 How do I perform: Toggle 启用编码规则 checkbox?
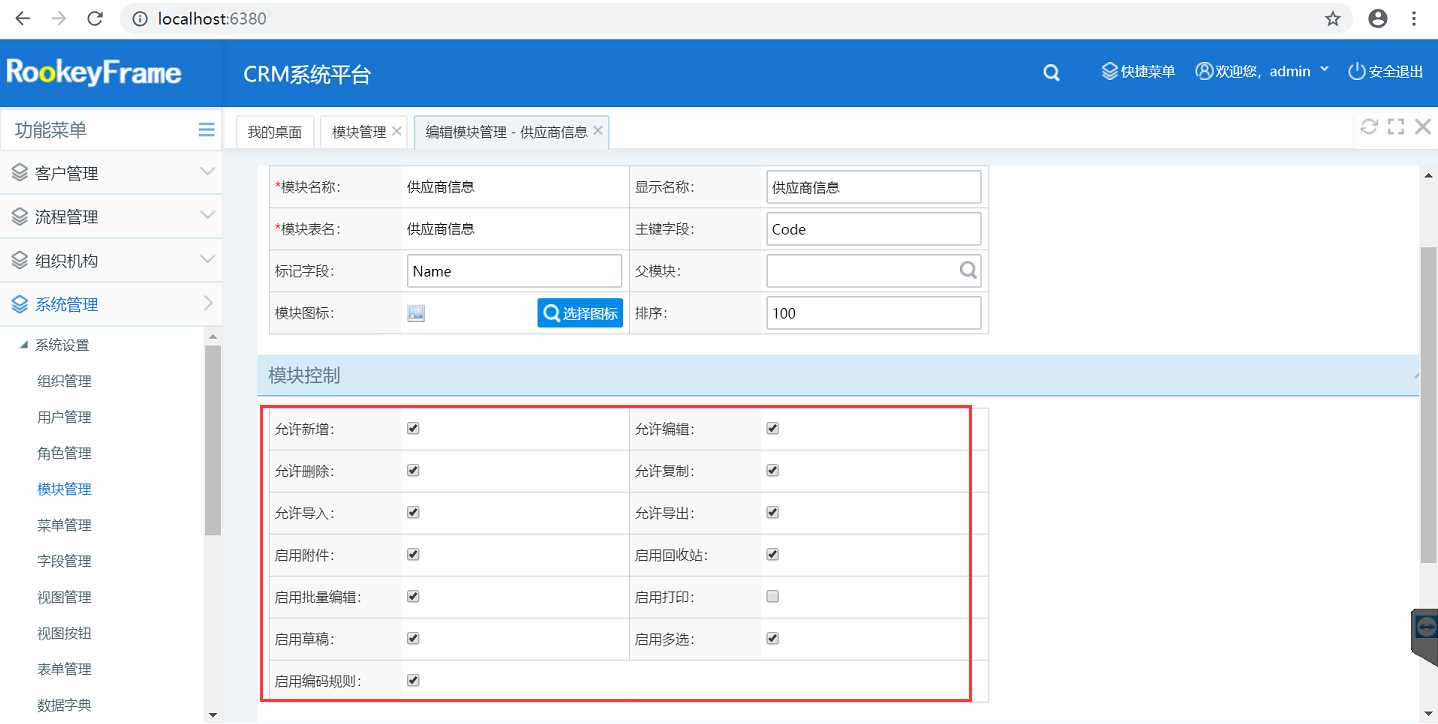point(413,680)
